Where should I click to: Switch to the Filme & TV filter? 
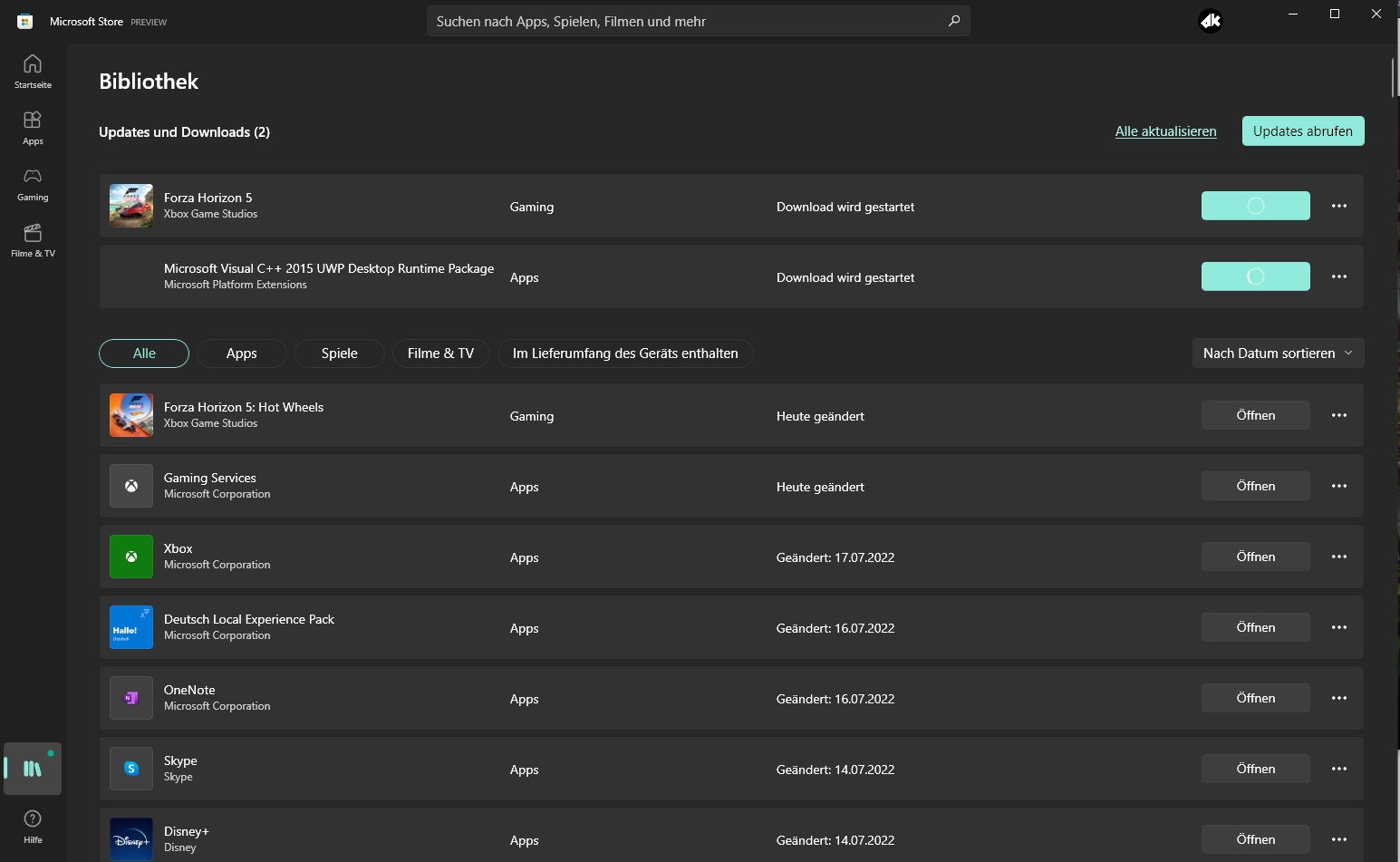(x=440, y=354)
